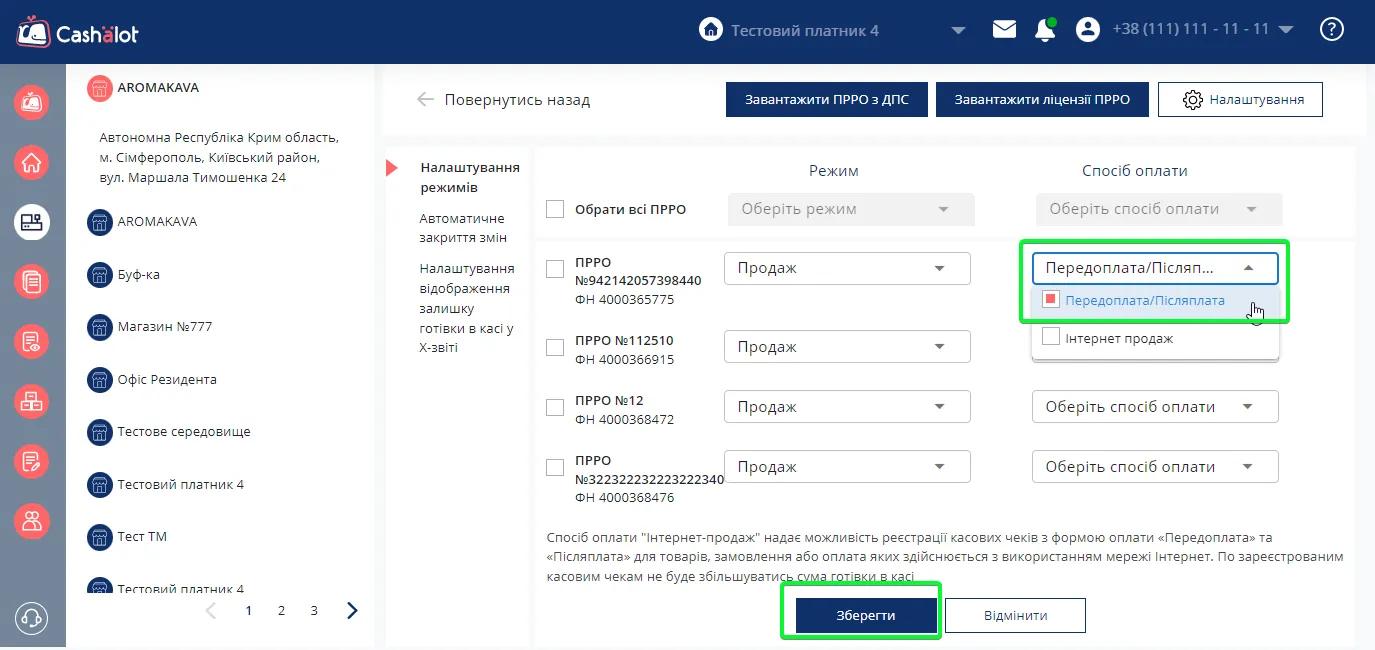
Task: Click the store icon for Тест ТМ
Action: pyautogui.click(x=99, y=537)
